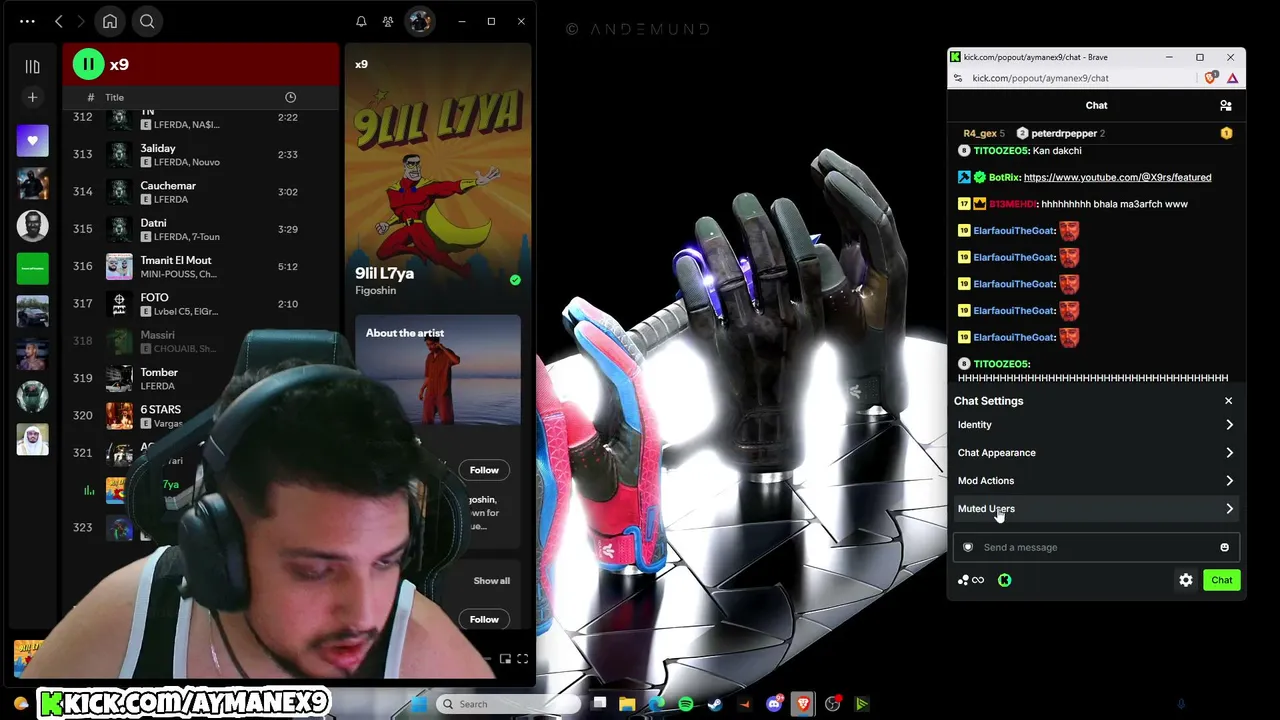Follow the artist in About the artist card
The image size is (1280, 720).
pos(484,470)
